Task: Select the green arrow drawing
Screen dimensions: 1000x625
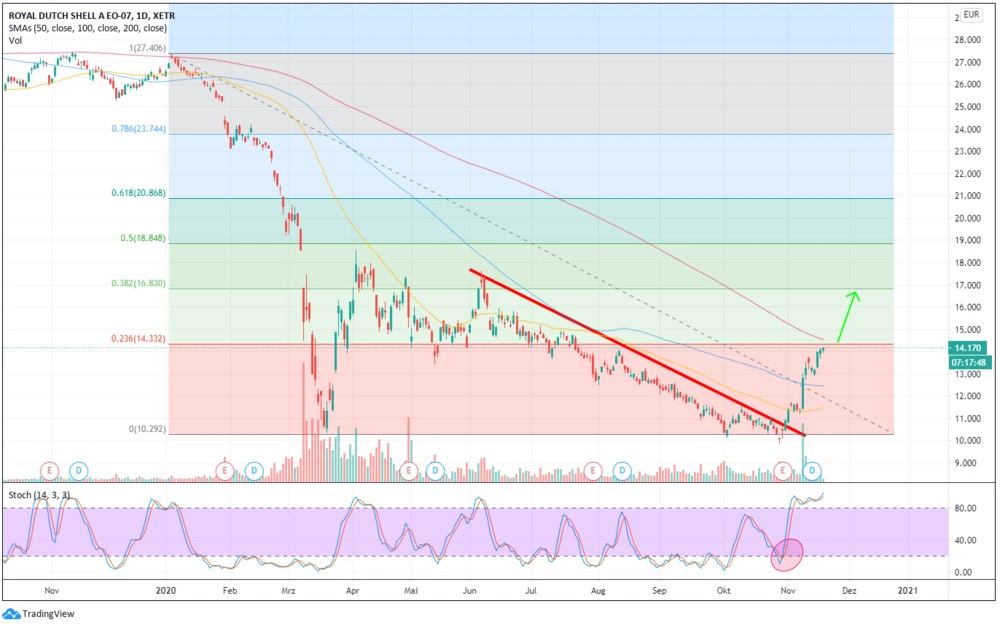Action: coord(848,317)
